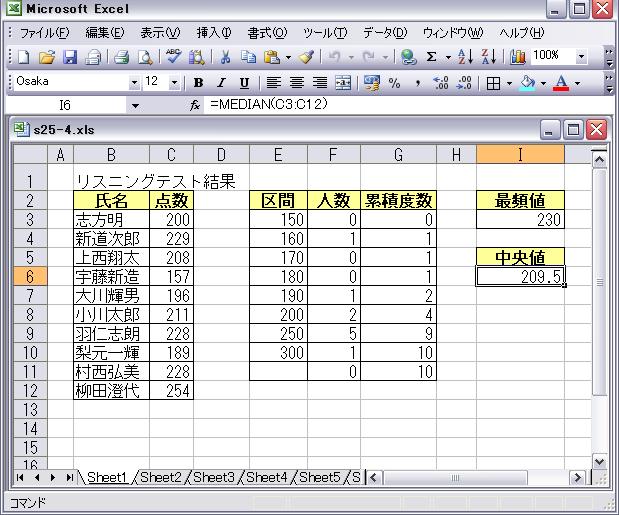
Task: Open the 挿入(I) menu
Action: (214, 33)
